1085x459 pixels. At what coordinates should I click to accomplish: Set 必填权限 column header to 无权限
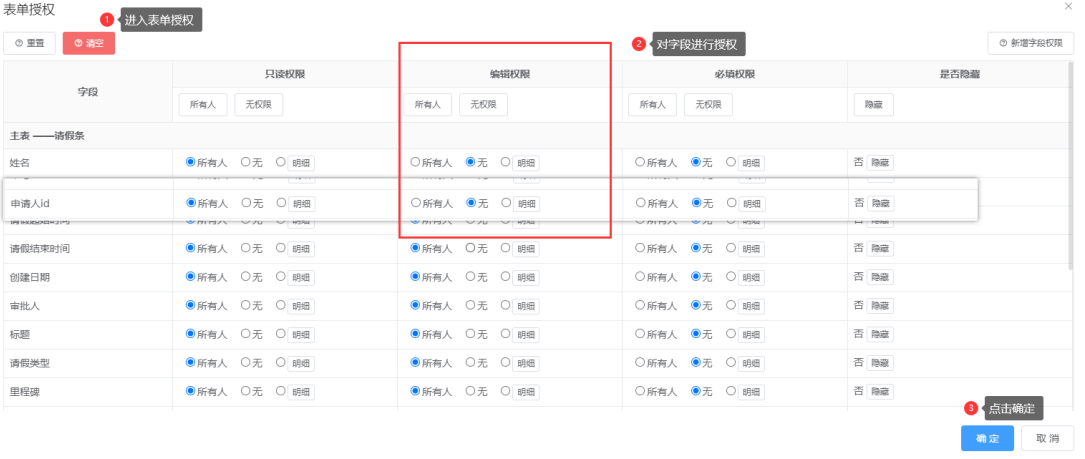point(709,105)
